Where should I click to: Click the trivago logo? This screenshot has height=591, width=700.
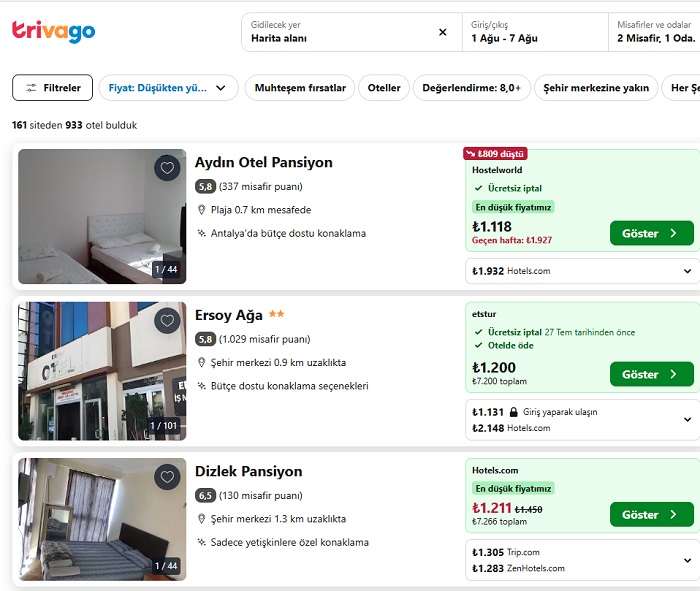(x=54, y=32)
